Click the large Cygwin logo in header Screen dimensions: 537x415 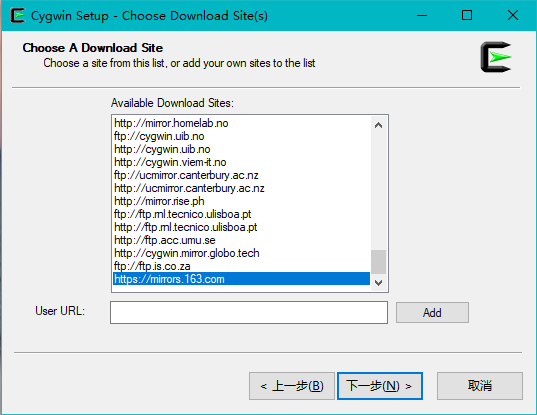[x=496, y=57]
